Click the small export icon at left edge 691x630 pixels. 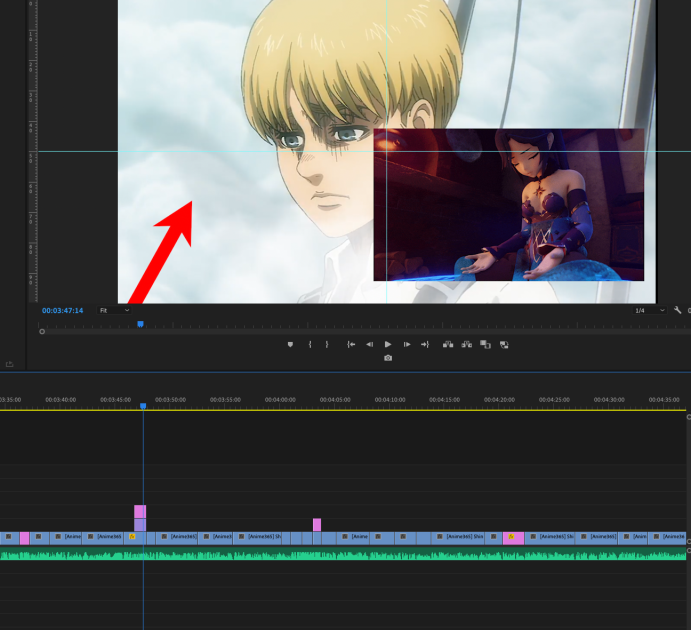pos(9,364)
